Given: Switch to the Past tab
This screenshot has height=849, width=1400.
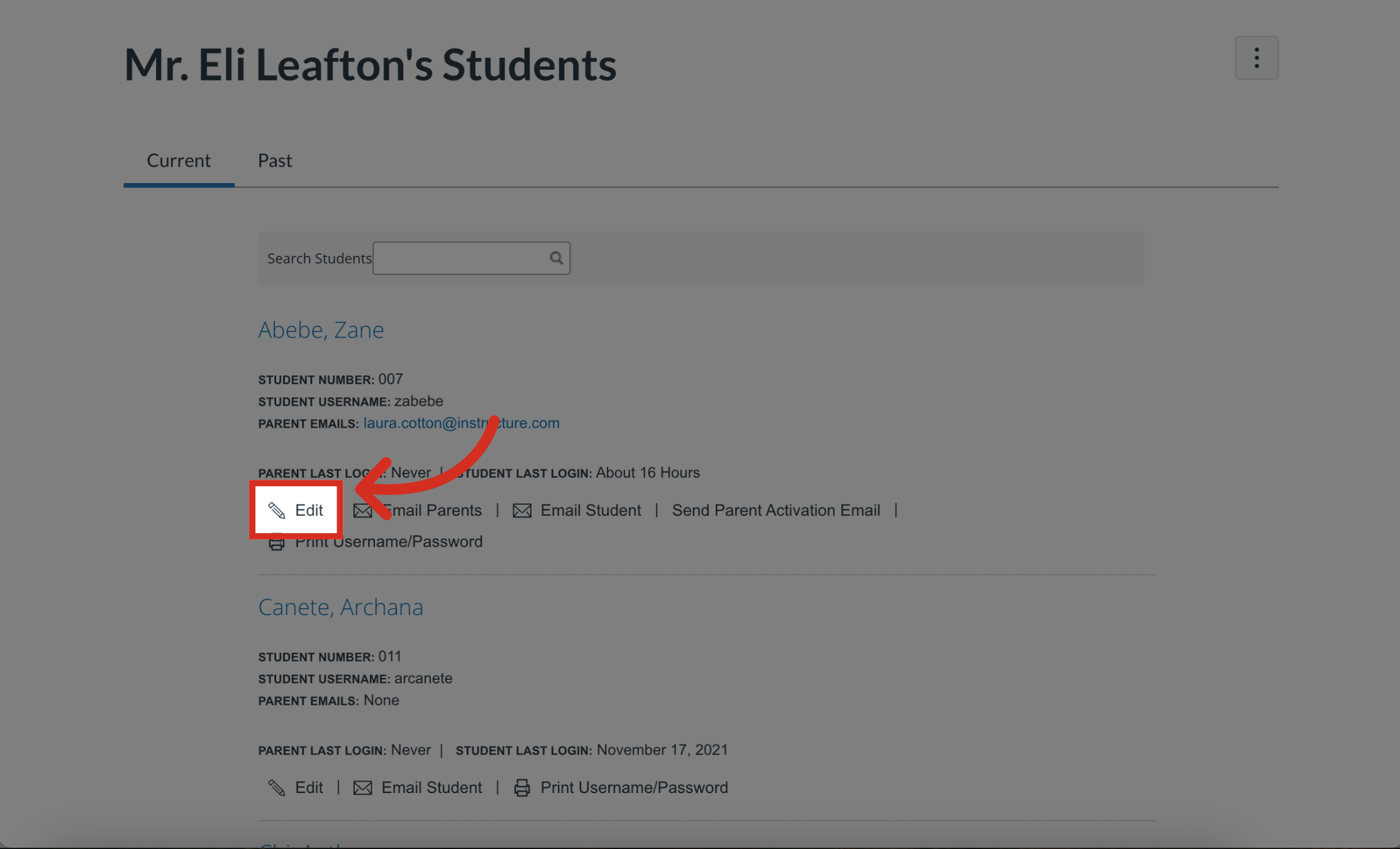Looking at the screenshot, I should 275,161.
